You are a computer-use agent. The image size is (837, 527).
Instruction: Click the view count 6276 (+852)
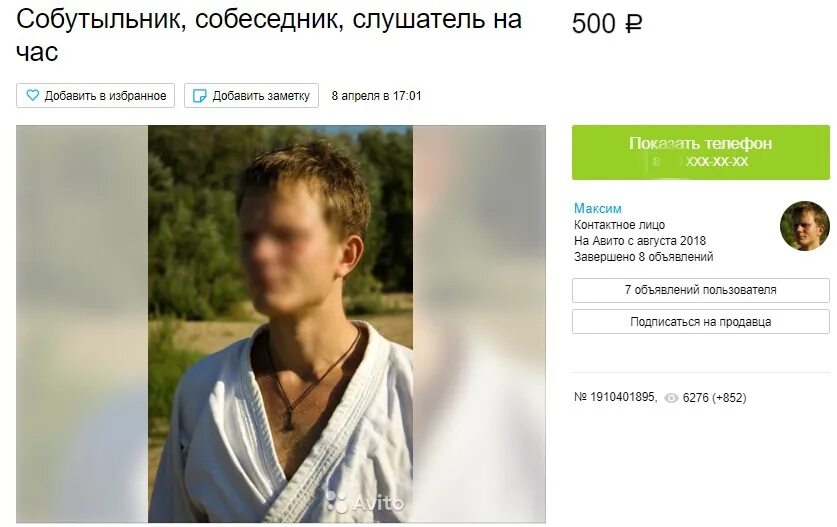point(714,398)
